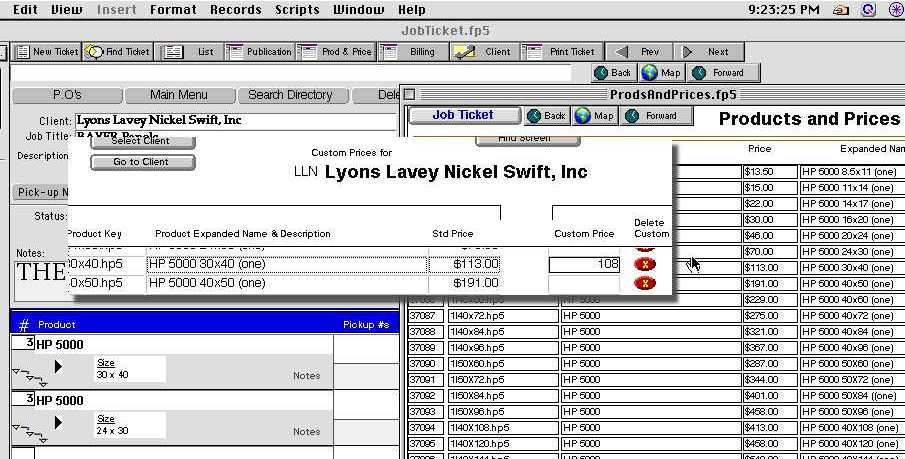Open Find Ticket from the toolbar
This screenshot has height=459, width=905.
coord(118,51)
